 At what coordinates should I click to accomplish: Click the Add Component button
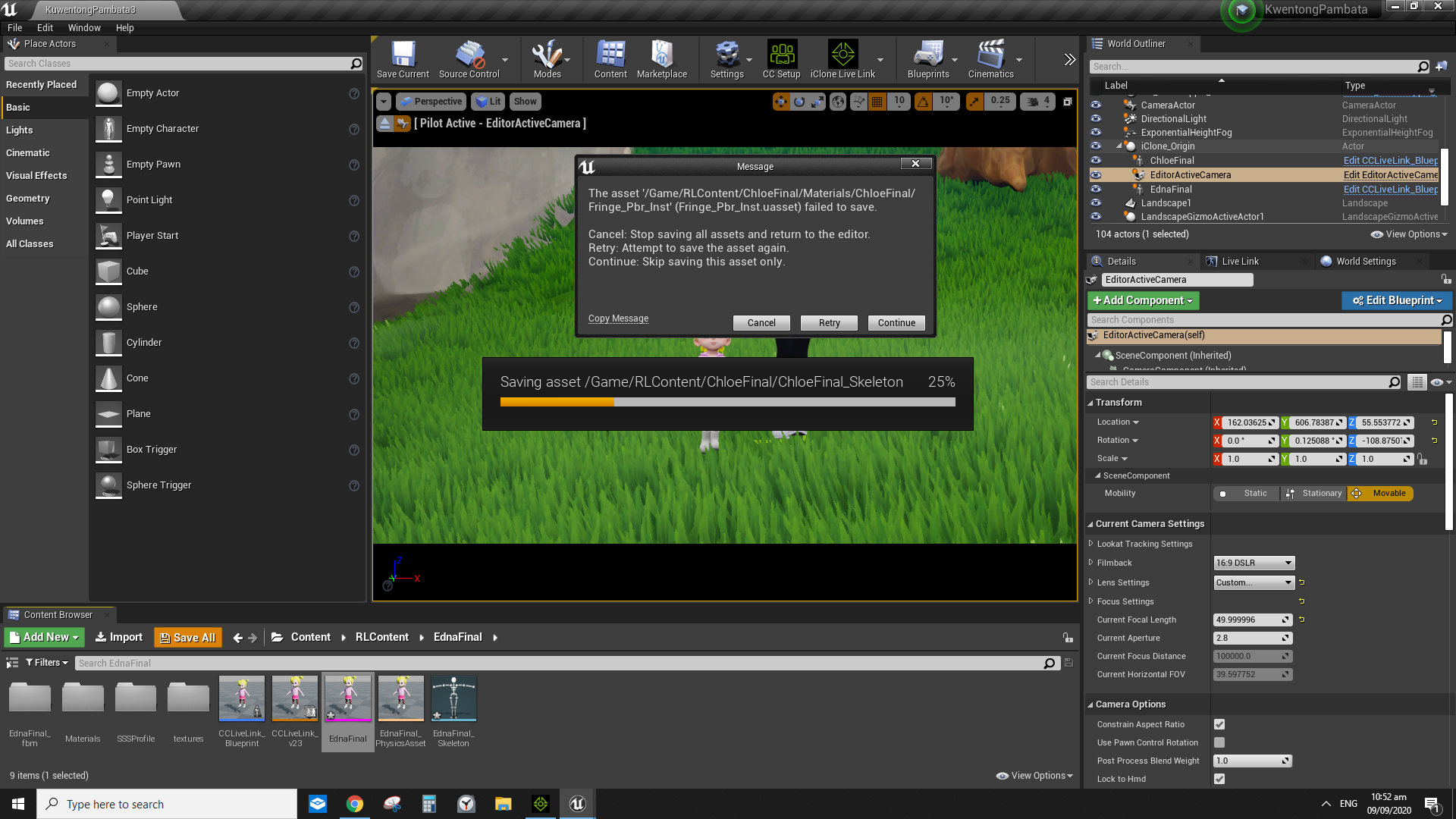coord(1143,300)
